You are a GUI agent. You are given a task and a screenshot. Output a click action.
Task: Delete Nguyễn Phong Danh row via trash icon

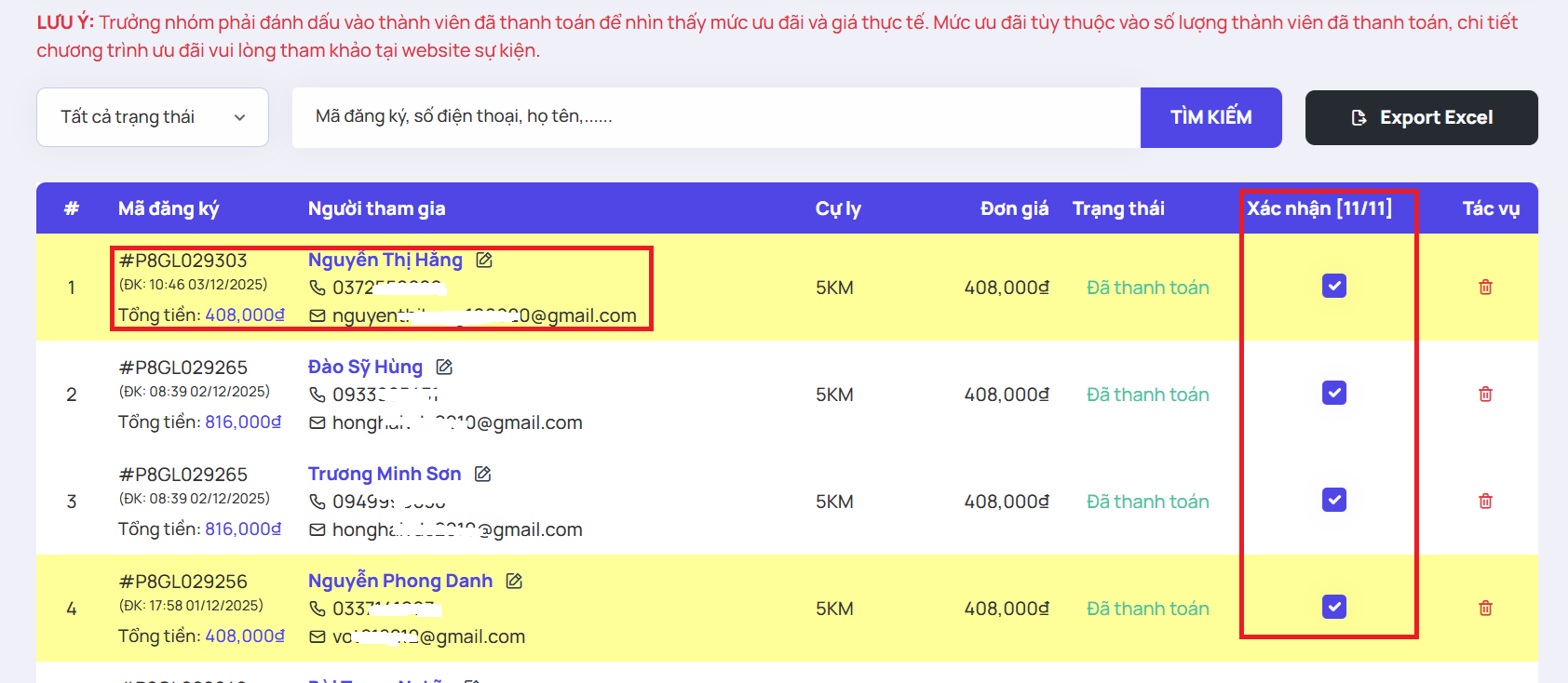(1485, 609)
